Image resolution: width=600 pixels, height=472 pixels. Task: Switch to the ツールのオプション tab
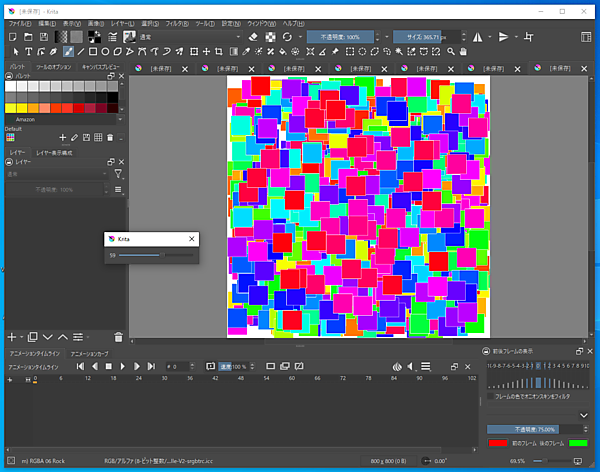point(54,67)
